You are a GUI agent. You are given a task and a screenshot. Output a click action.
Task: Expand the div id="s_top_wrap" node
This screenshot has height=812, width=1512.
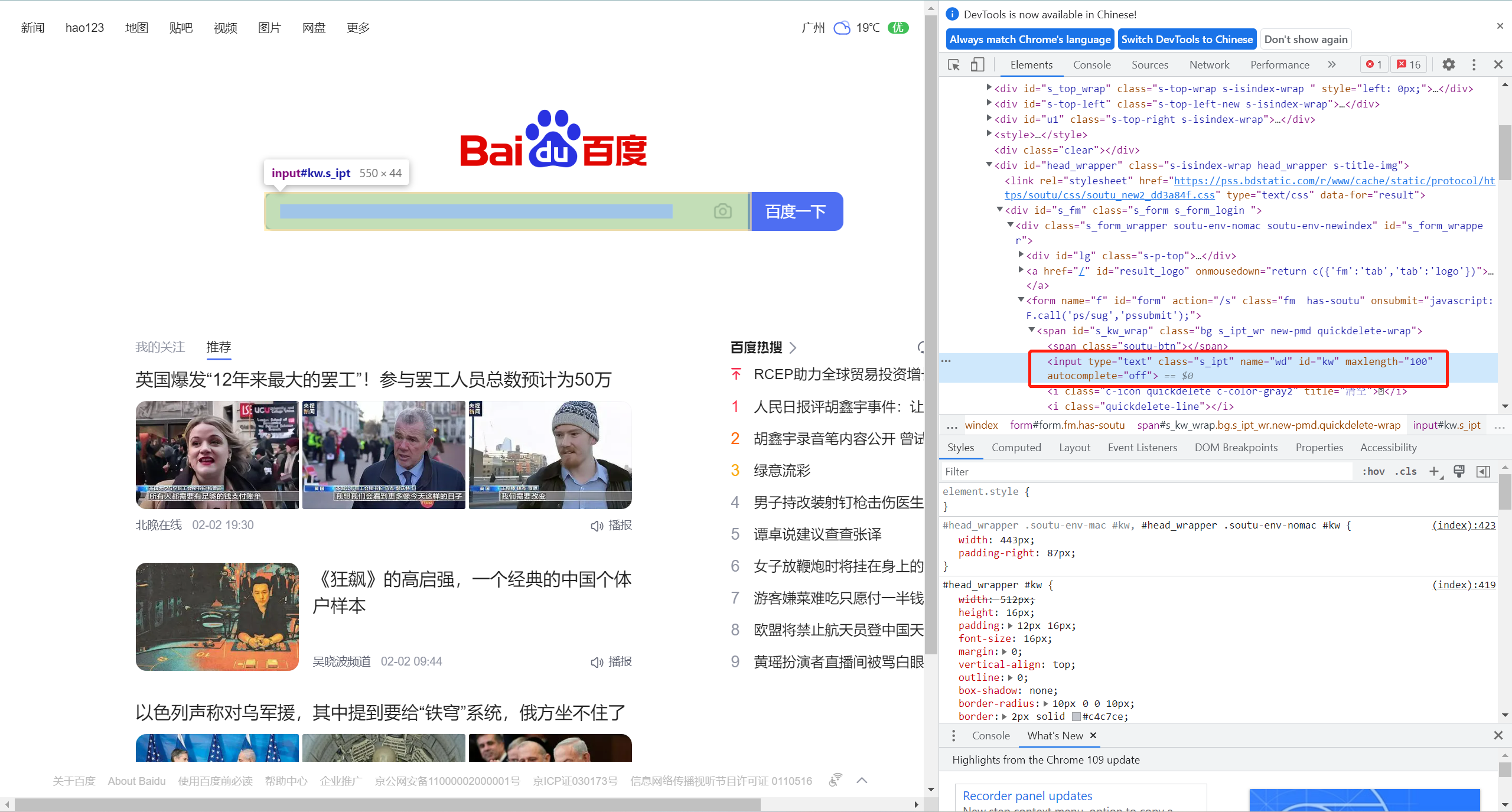pyautogui.click(x=989, y=87)
